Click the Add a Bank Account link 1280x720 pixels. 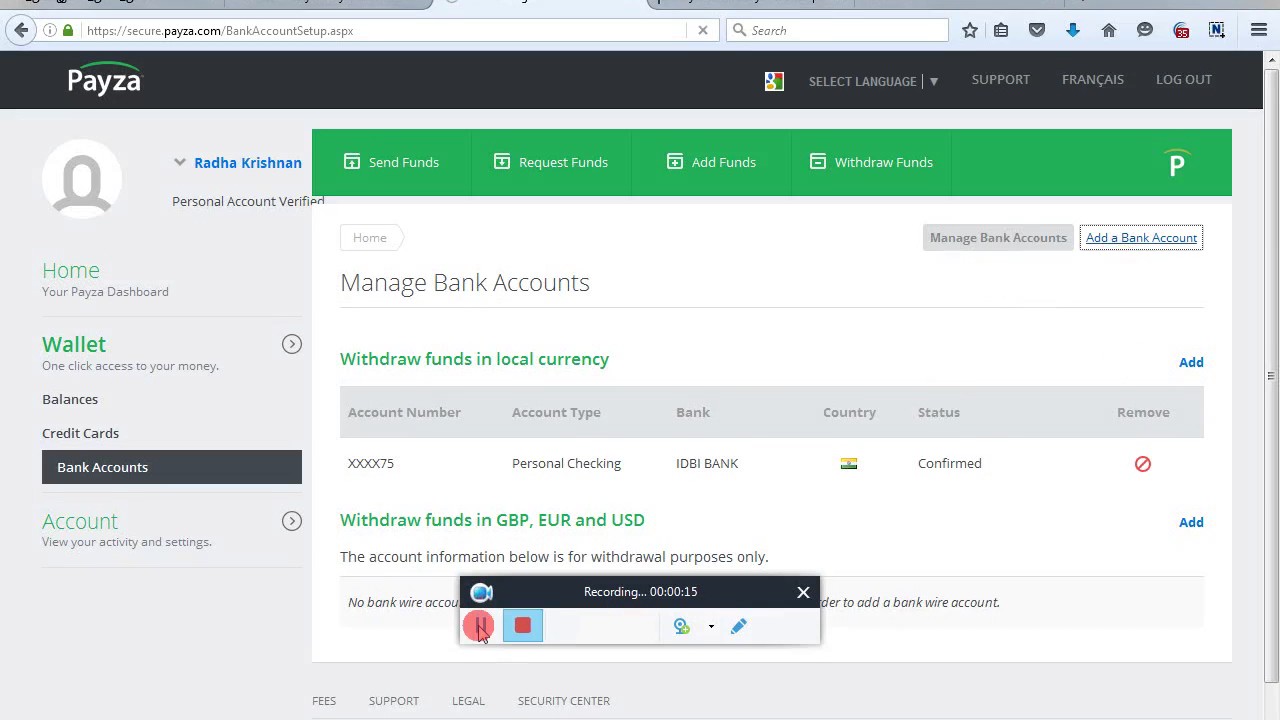tap(1141, 238)
